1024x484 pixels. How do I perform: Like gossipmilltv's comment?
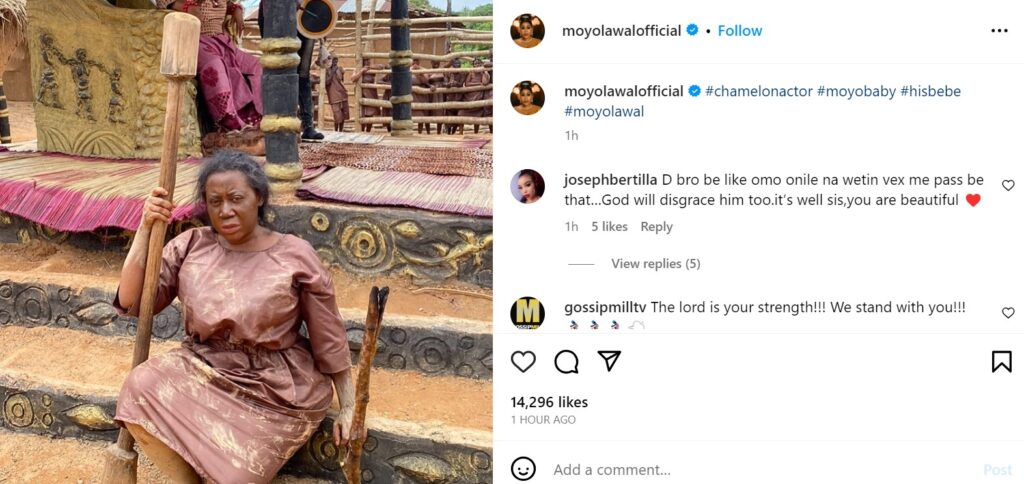coord(1008,313)
